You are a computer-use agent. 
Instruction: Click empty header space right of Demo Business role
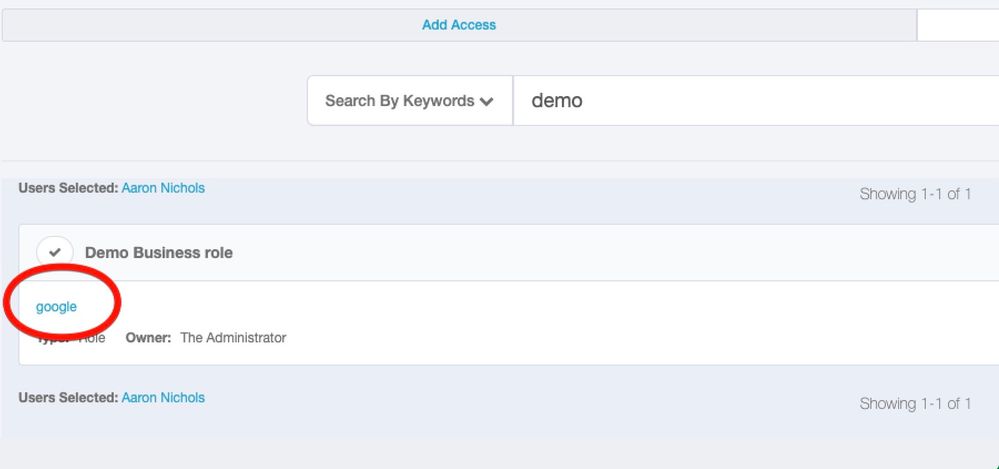click(x=600, y=253)
